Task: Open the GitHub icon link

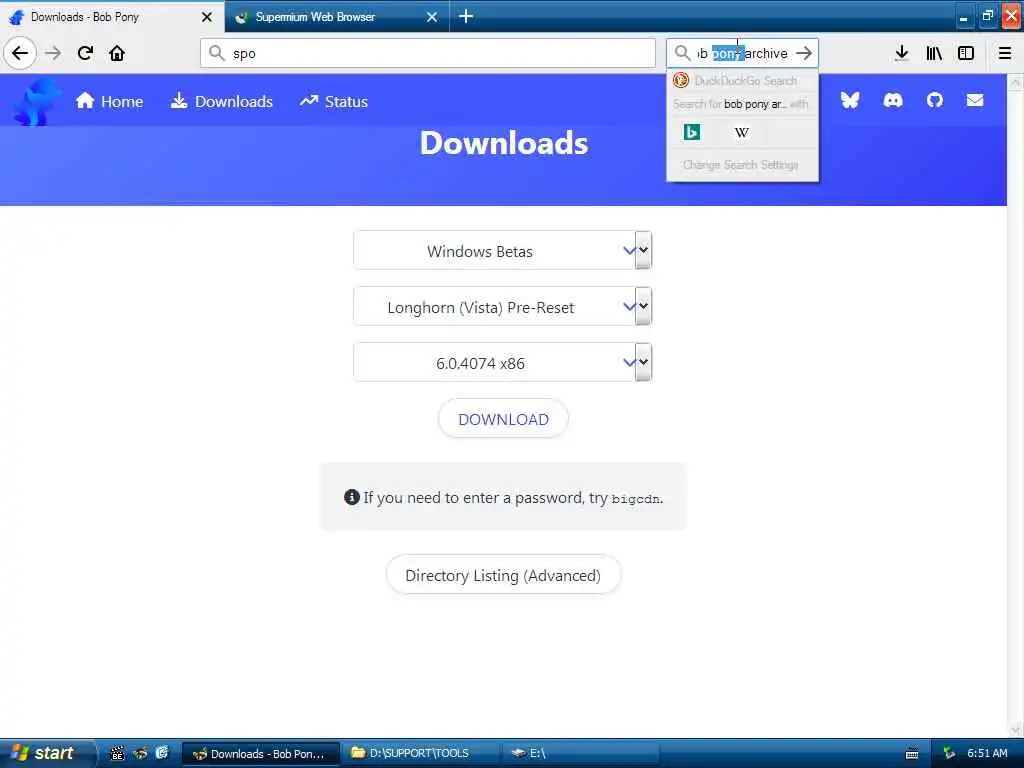Action: [935, 100]
